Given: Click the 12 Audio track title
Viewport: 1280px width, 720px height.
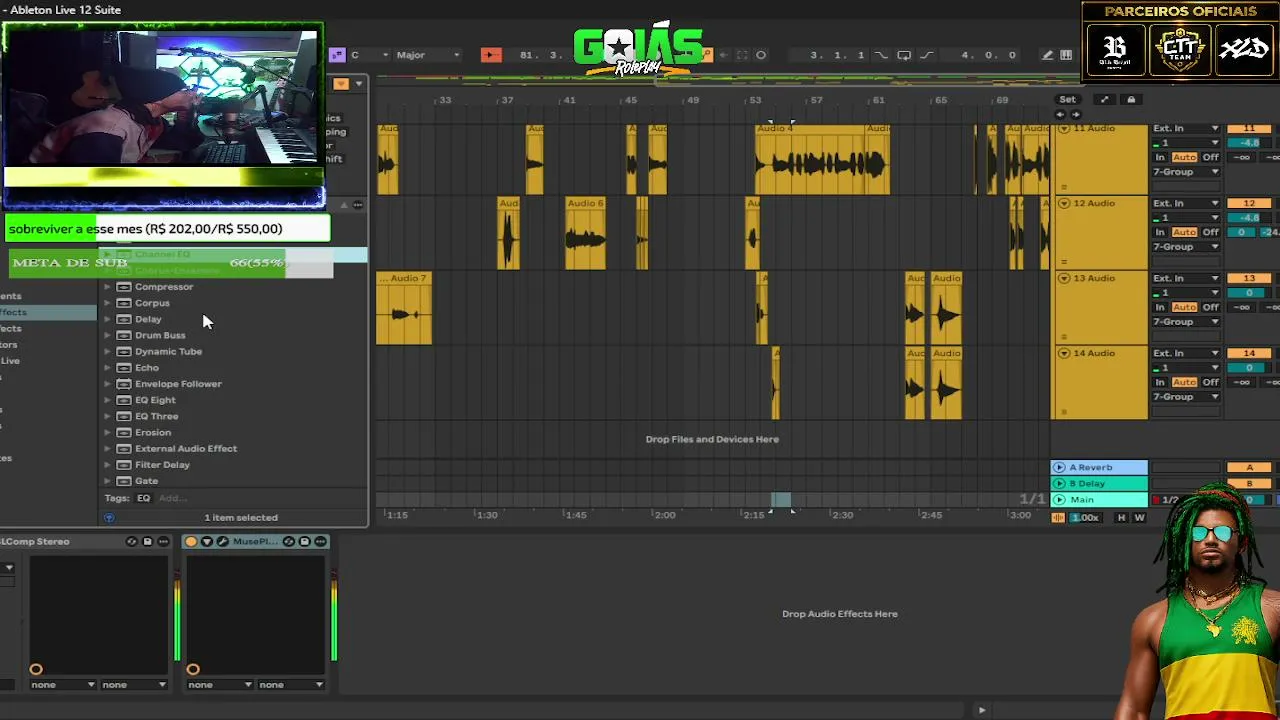Looking at the screenshot, I should tap(1094, 204).
